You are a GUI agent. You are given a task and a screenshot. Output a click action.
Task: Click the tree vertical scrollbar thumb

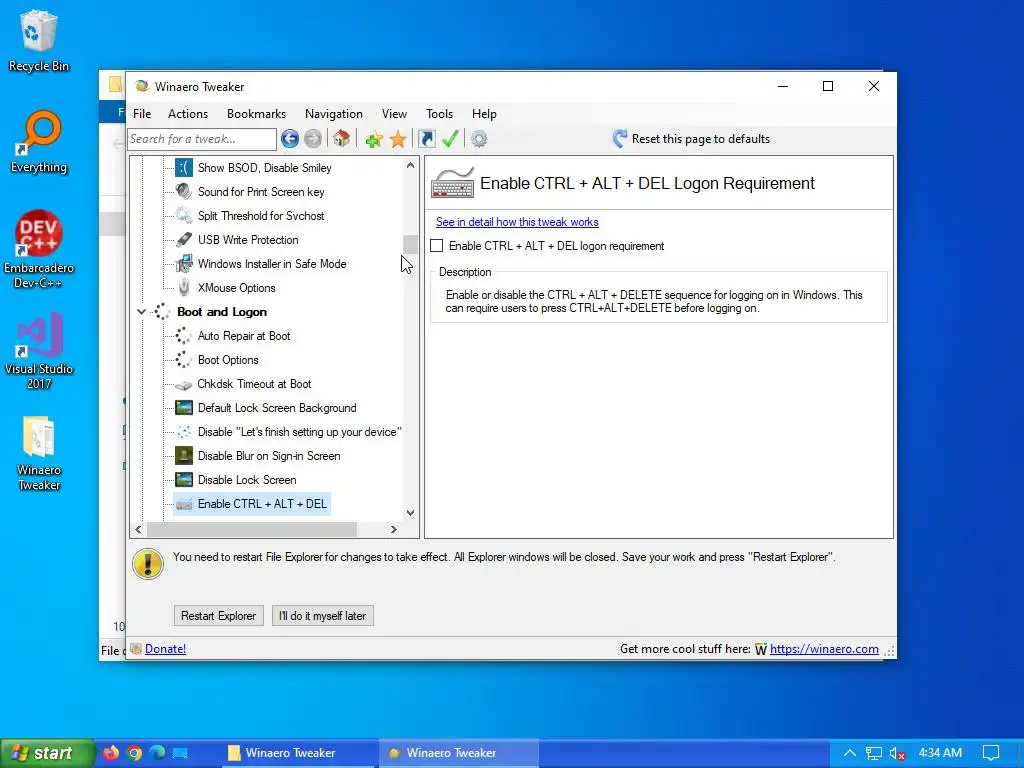(410, 244)
